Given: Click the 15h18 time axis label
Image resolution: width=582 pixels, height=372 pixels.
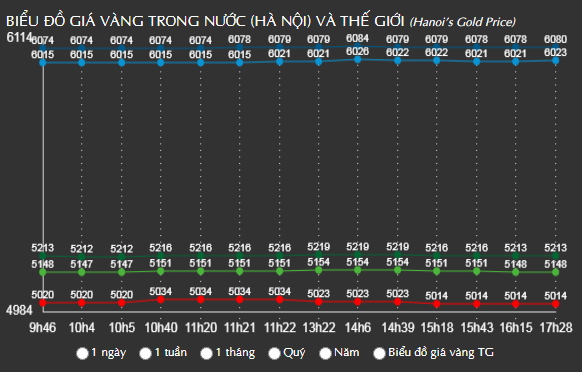Looking at the screenshot, I should pyautogui.click(x=437, y=327).
